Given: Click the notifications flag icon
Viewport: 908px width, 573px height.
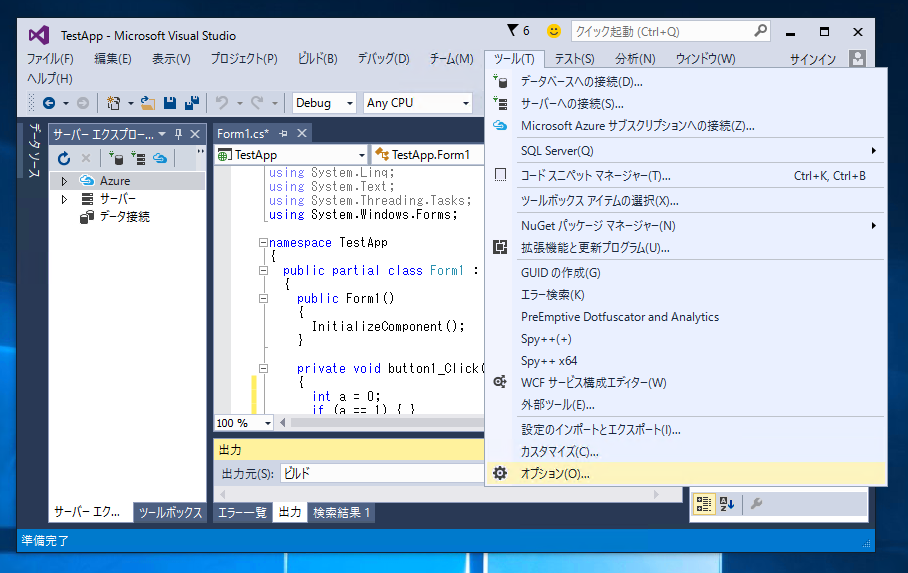Looking at the screenshot, I should [x=512, y=31].
